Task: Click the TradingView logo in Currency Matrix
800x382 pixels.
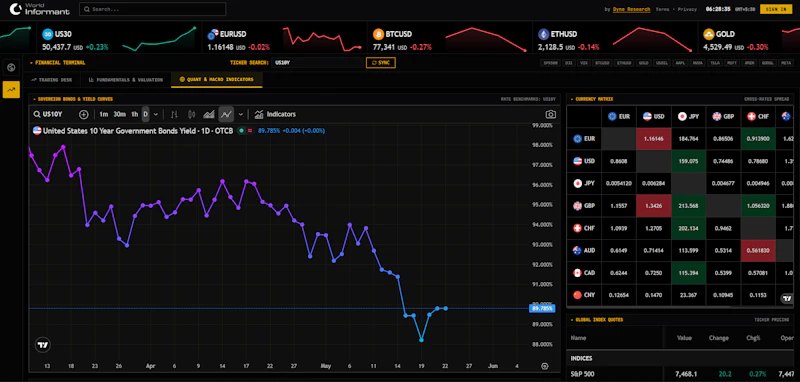Action: (x=786, y=298)
